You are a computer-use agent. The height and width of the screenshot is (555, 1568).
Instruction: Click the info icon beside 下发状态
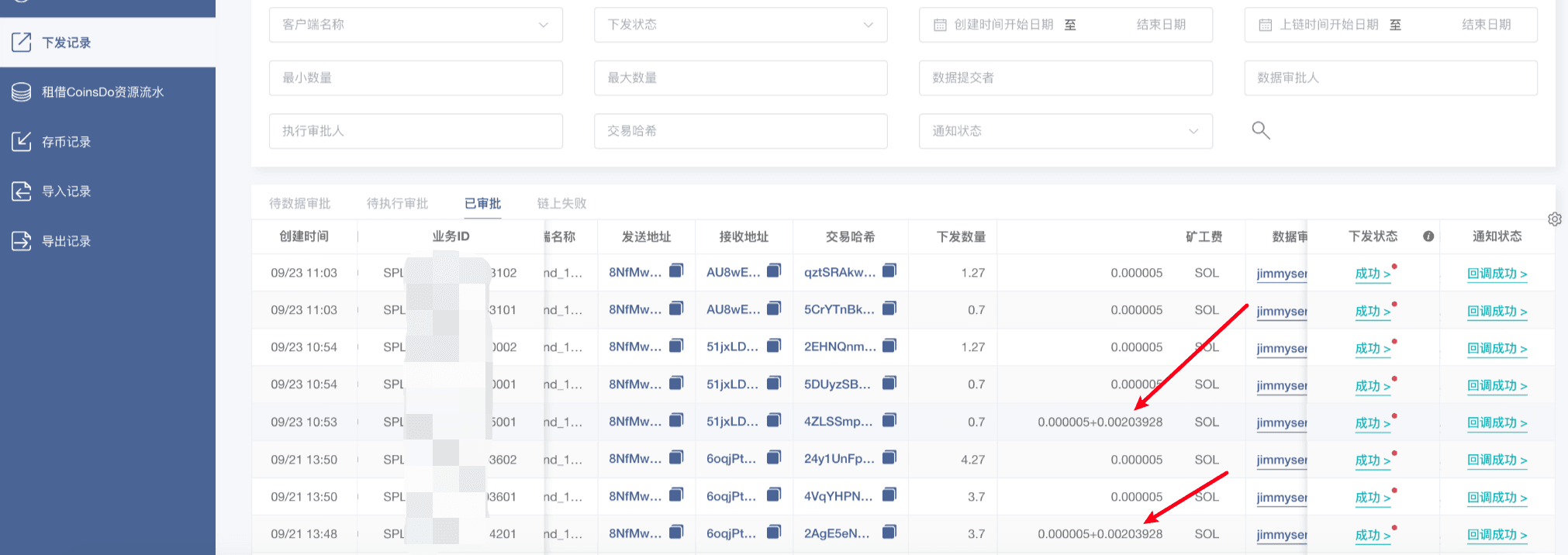click(1428, 236)
